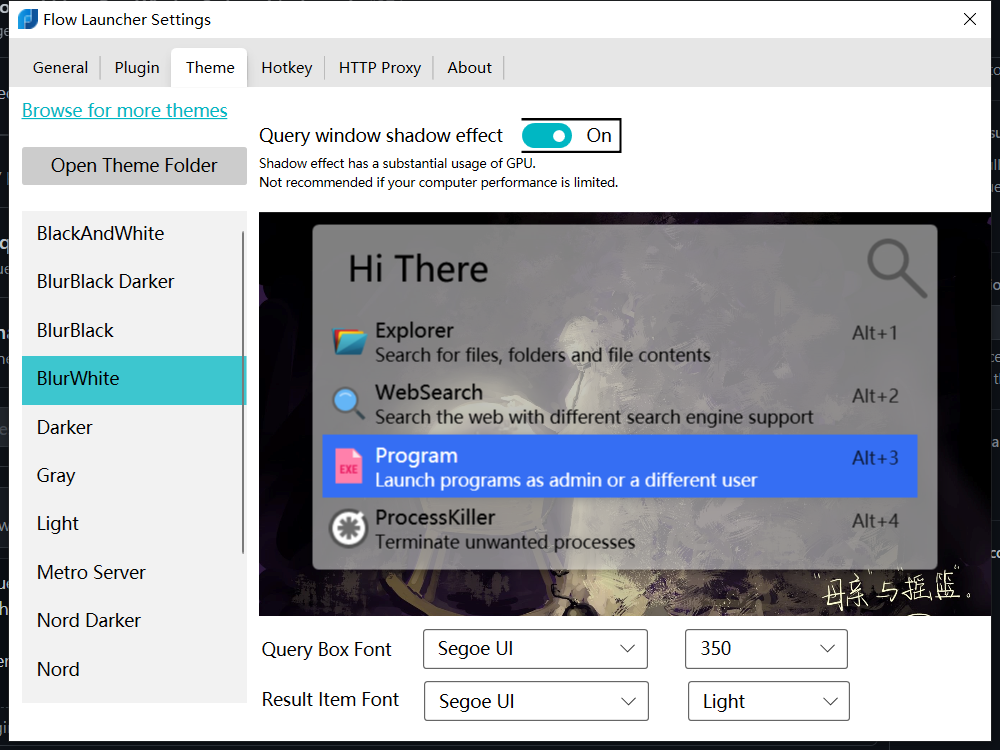Click the theme list vertical scrollbar

pos(244,392)
